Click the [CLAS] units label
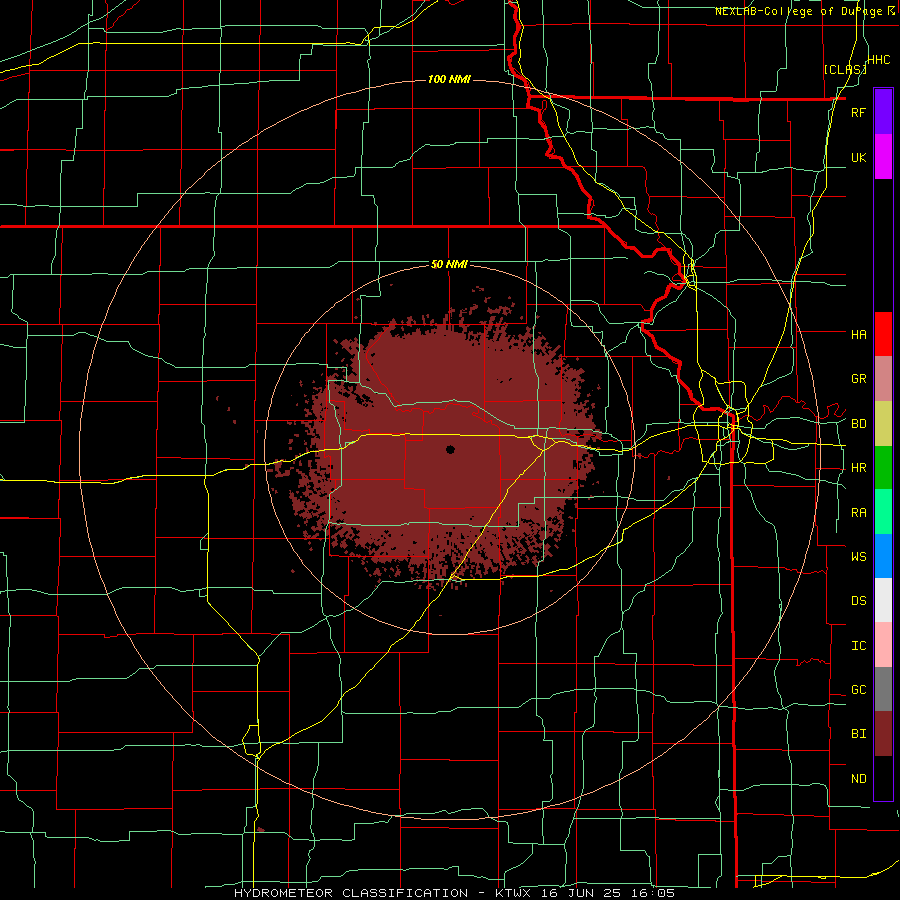The height and width of the screenshot is (900, 900). [845, 69]
